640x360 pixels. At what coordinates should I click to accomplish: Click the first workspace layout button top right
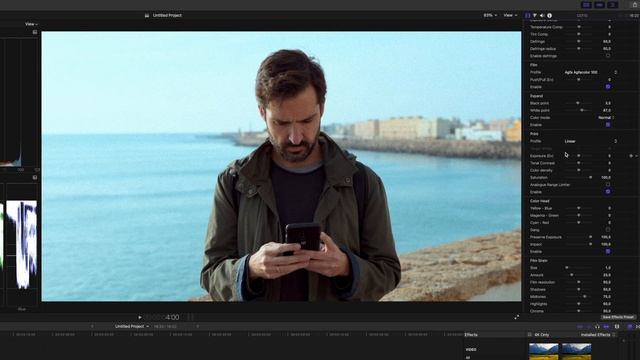587,5
